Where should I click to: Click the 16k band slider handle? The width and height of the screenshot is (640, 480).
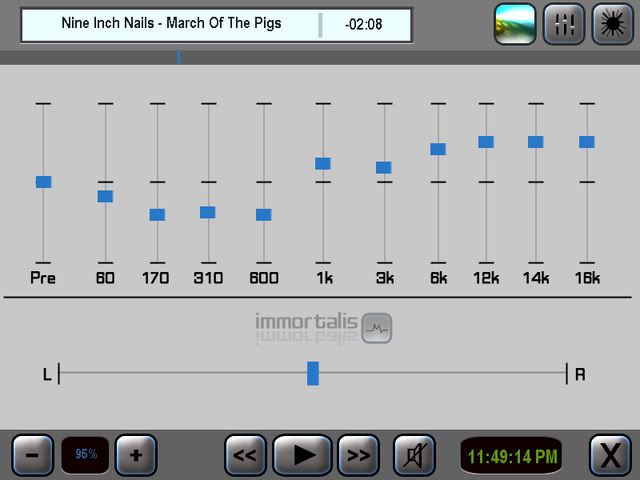coord(587,142)
